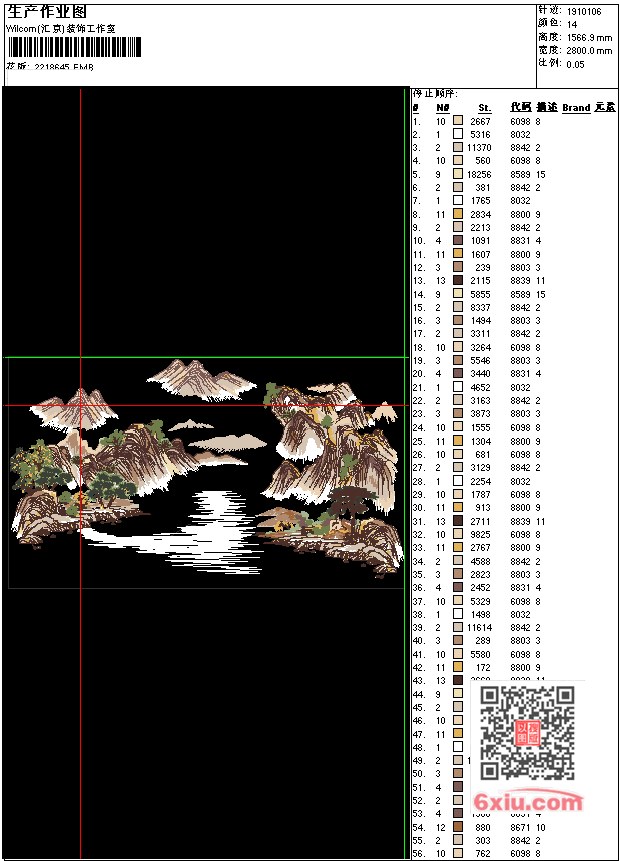This screenshot has height=861, width=620.
Task: Select stitch count 18256 in row 5
Action: (x=479, y=174)
